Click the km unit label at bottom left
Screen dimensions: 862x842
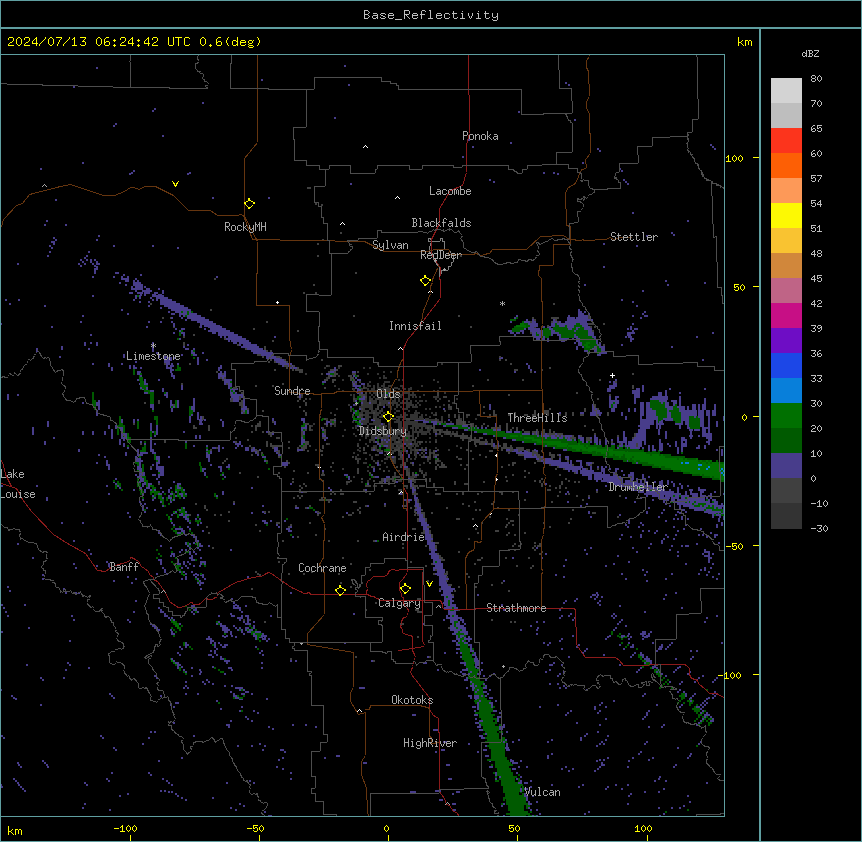14,831
